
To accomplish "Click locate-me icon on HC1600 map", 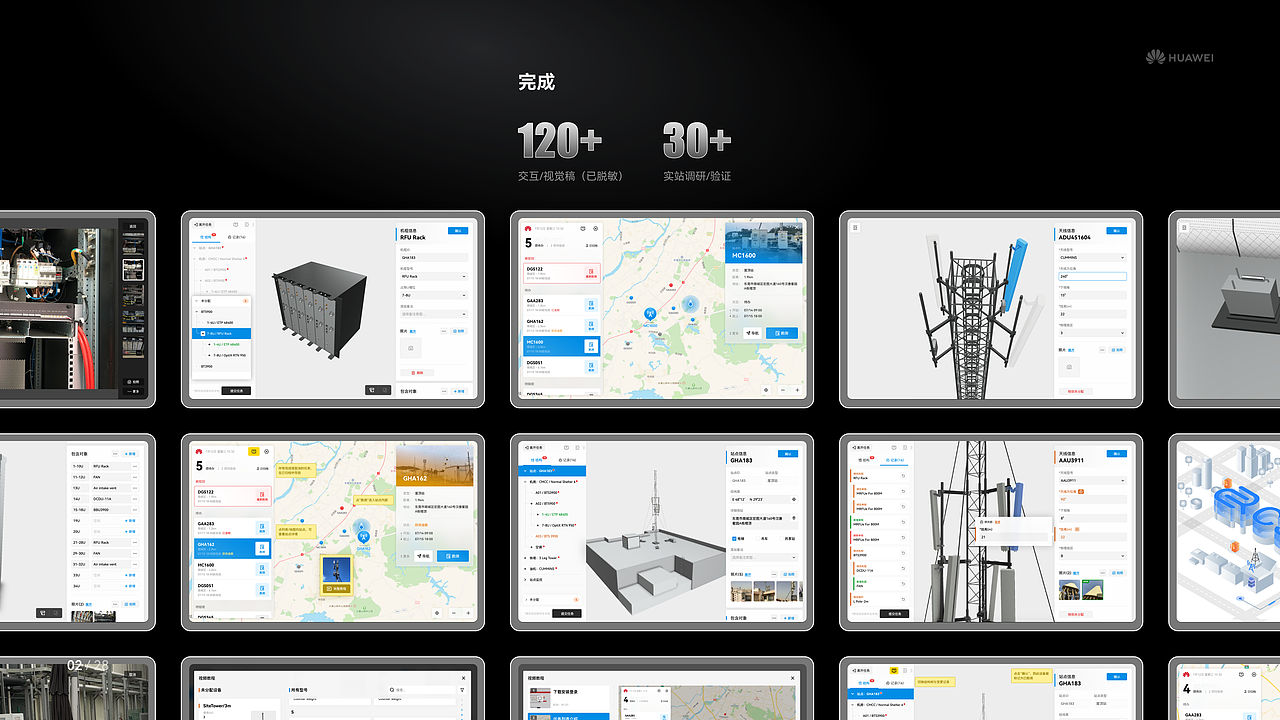I will click(x=766, y=390).
